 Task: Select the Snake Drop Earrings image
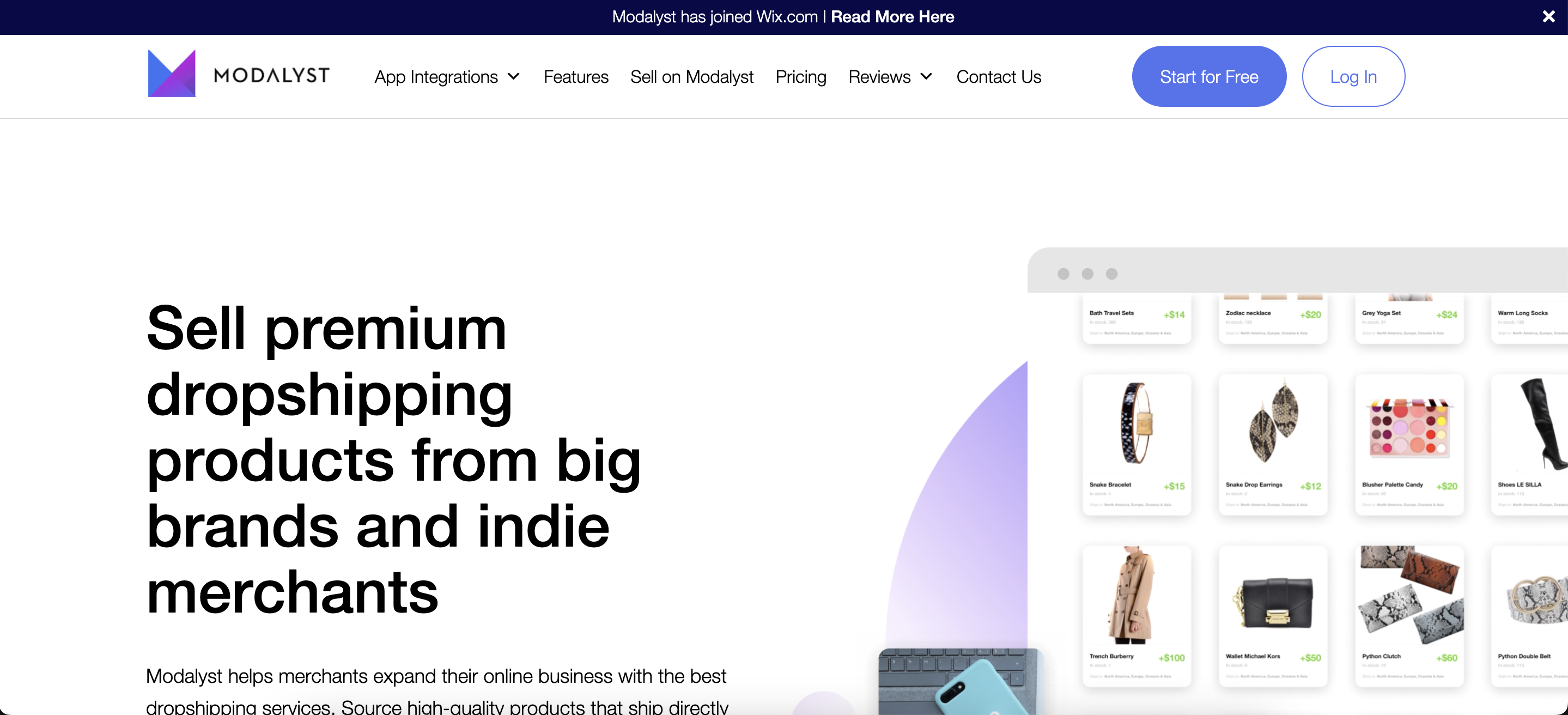point(1273,420)
